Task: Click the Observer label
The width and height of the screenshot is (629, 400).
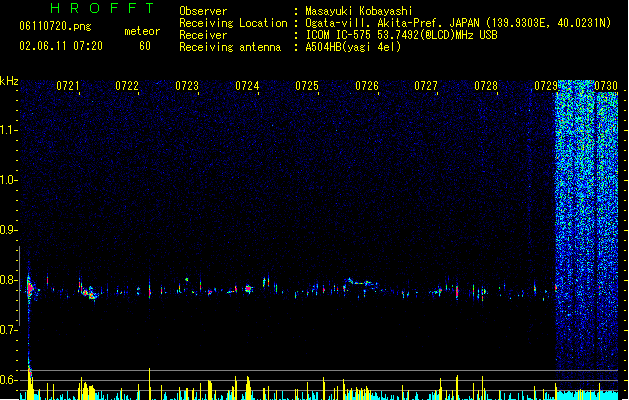Action: pyautogui.click(x=203, y=11)
